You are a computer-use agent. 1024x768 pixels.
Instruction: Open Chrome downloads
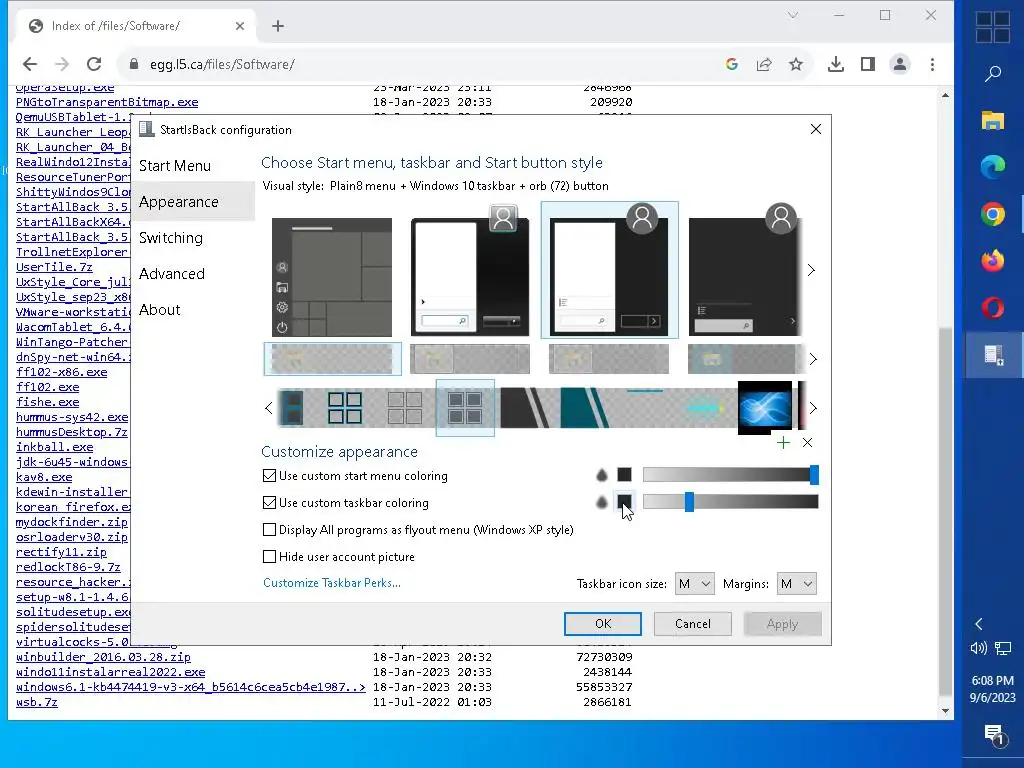(x=835, y=64)
